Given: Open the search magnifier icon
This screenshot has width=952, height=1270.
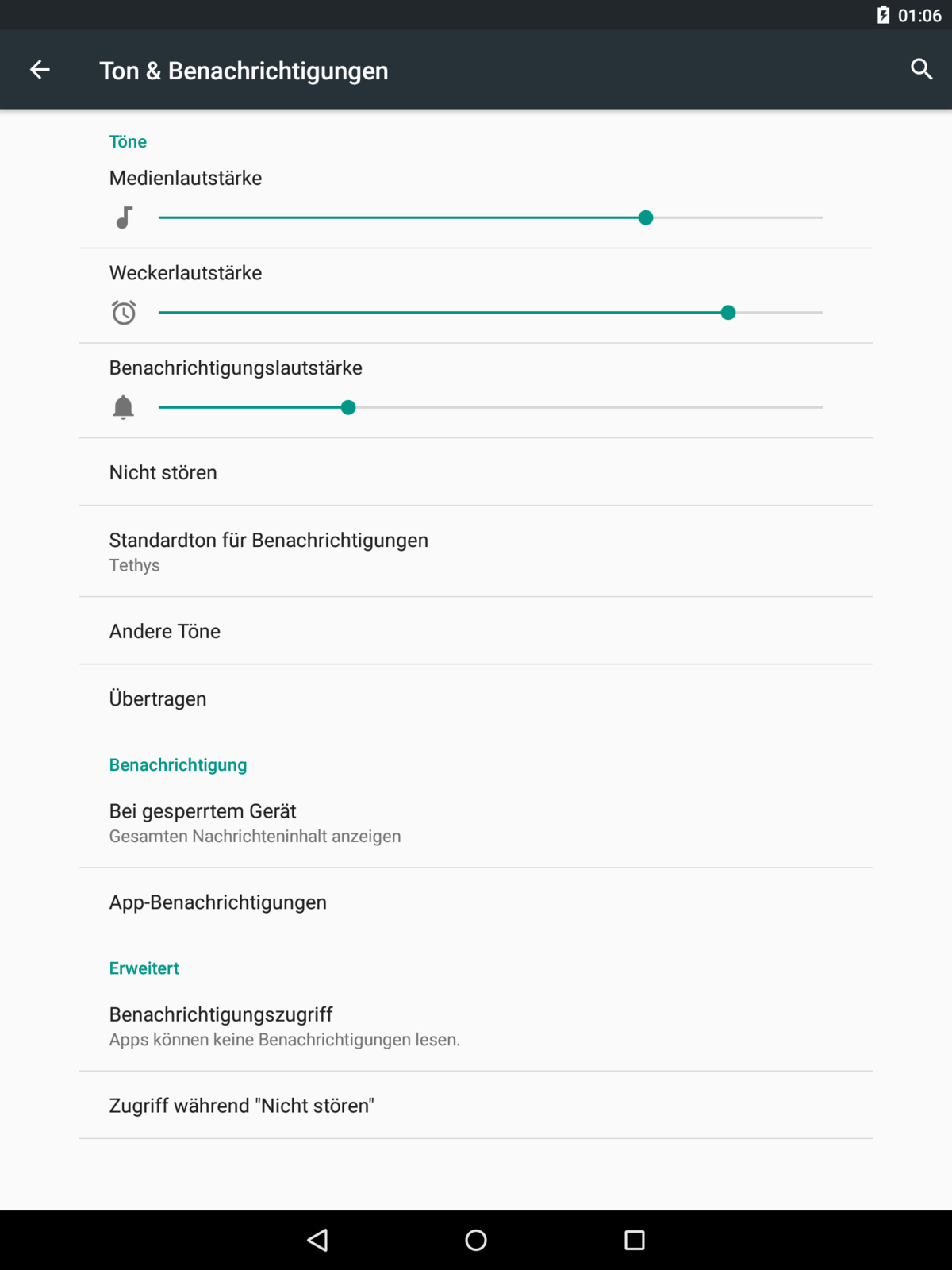Looking at the screenshot, I should [x=921, y=70].
